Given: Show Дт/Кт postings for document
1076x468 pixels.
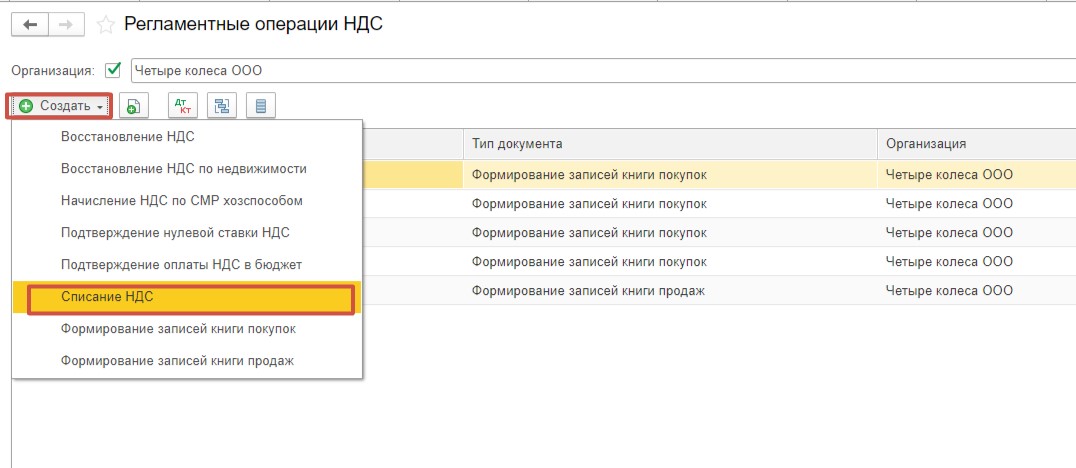Looking at the screenshot, I should (x=183, y=106).
